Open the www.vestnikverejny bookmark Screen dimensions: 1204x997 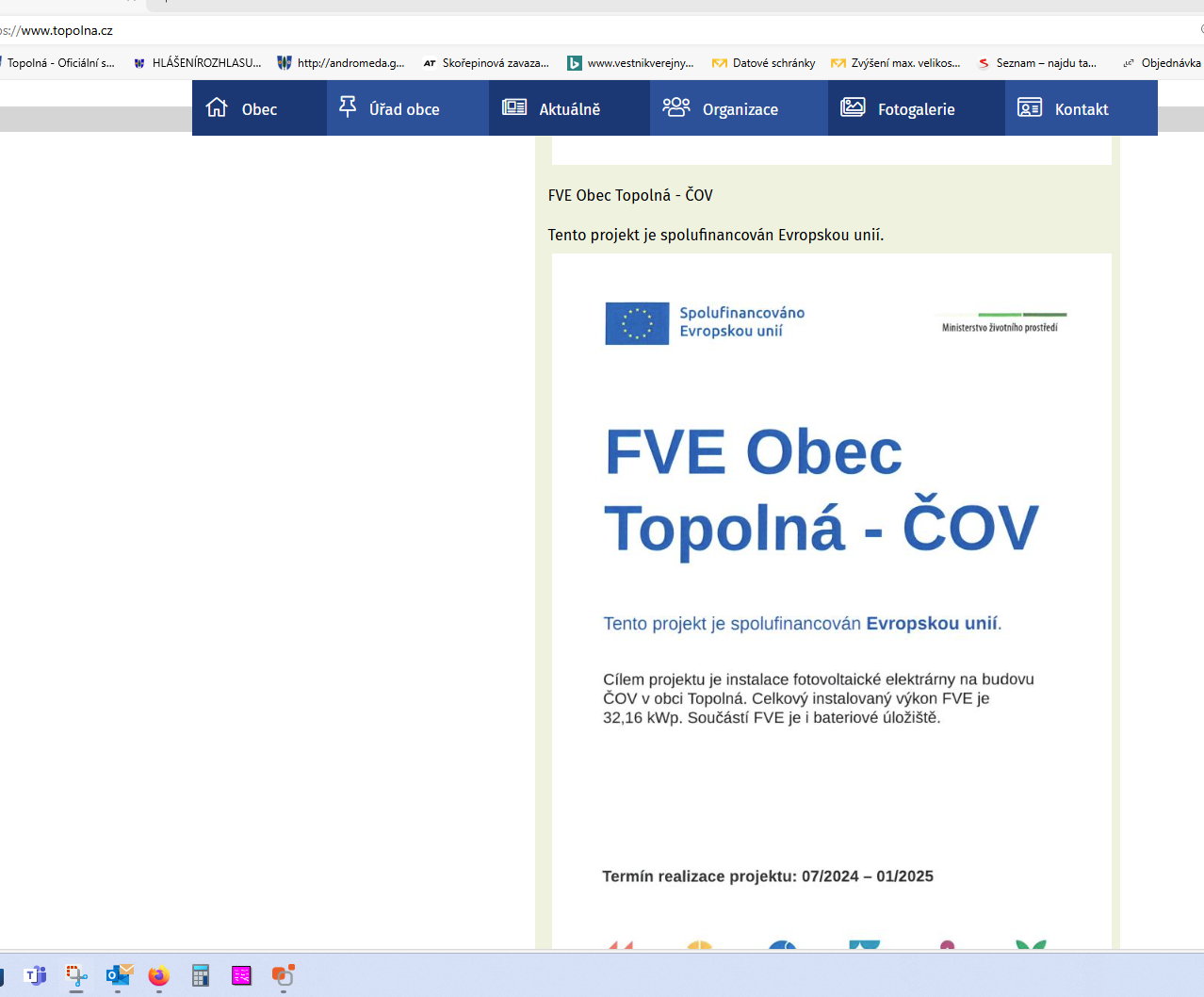639,63
